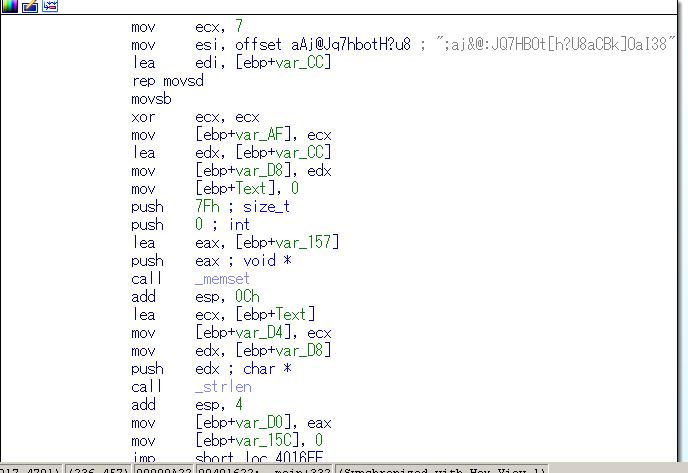The width and height of the screenshot is (688, 473).
Task: Highlight the var_157 operand
Action: 303,243
